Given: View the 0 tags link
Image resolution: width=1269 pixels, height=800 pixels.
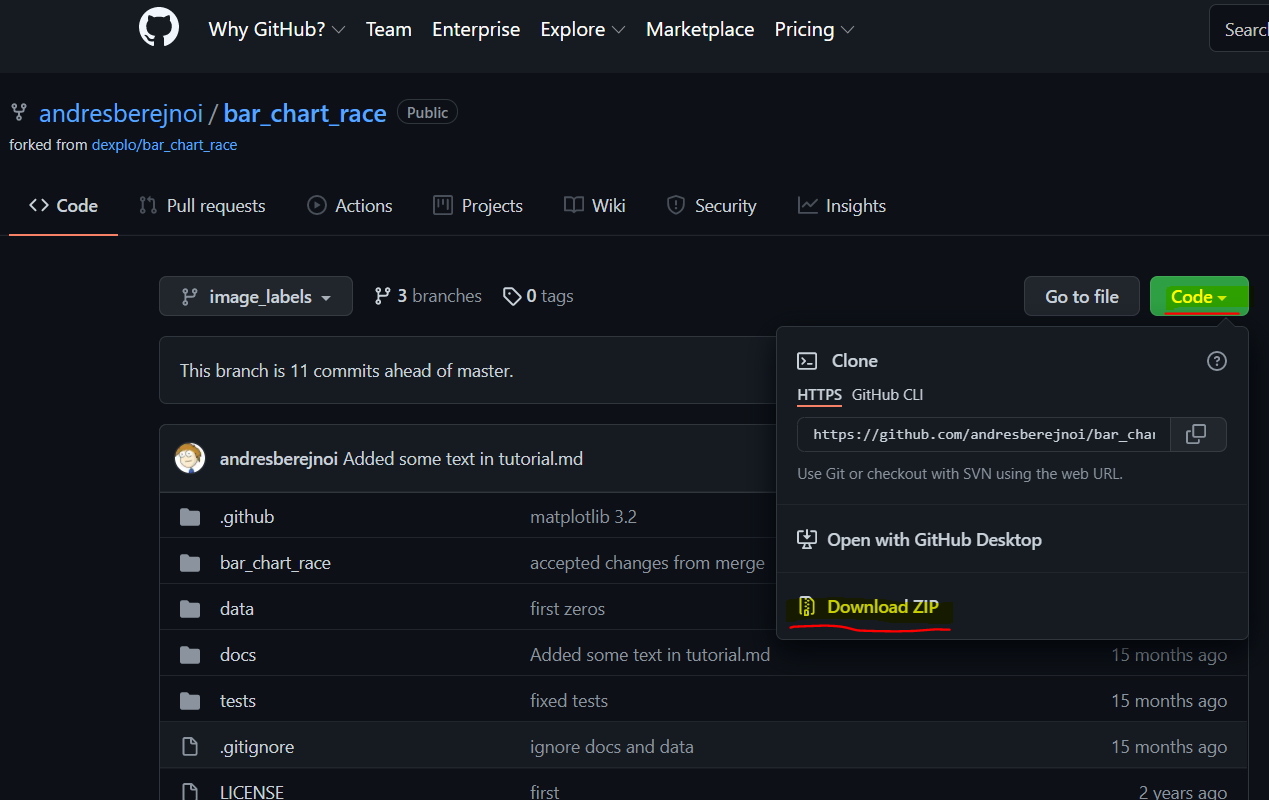Looking at the screenshot, I should click(x=538, y=296).
